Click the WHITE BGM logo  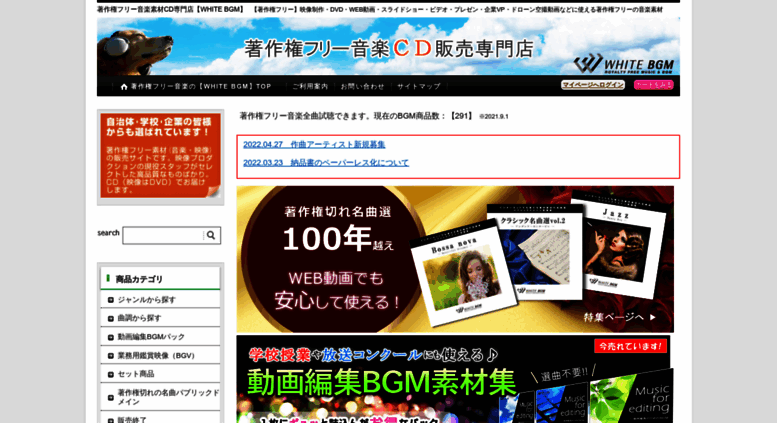[624, 64]
